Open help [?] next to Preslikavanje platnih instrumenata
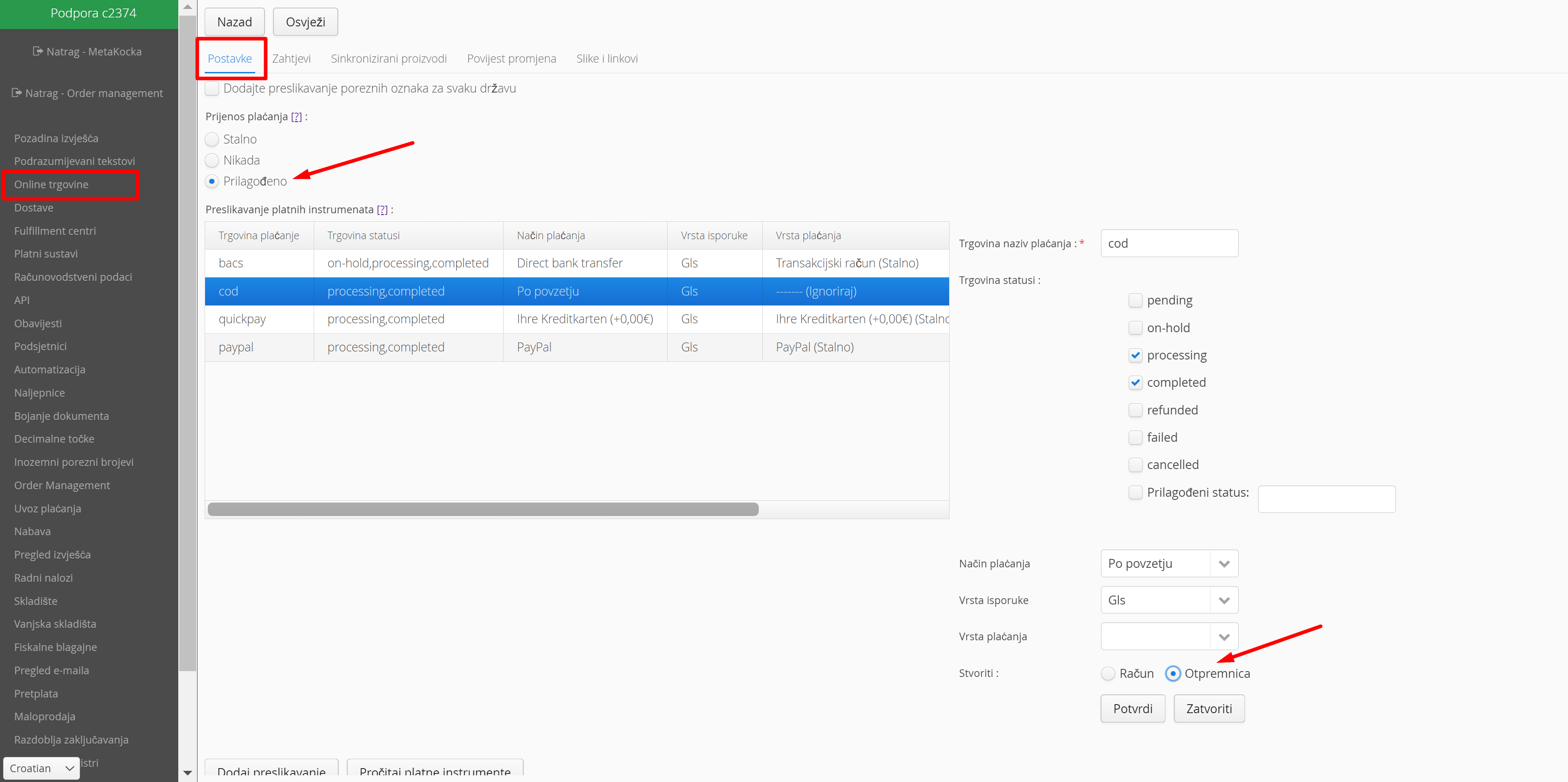Image resolution: width=1568 pixels, height=782 pixels. click(382, 210)
